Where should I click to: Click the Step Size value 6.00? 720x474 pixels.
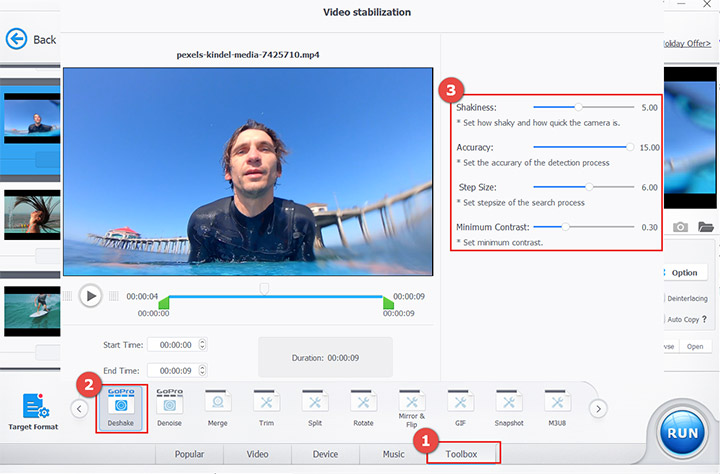(x=649, y=187)
